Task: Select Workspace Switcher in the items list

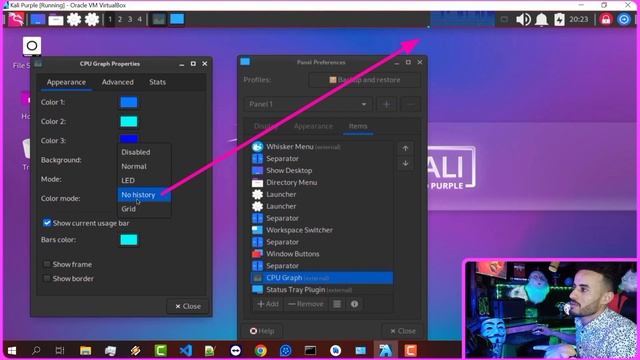Action: coord(322,230)
